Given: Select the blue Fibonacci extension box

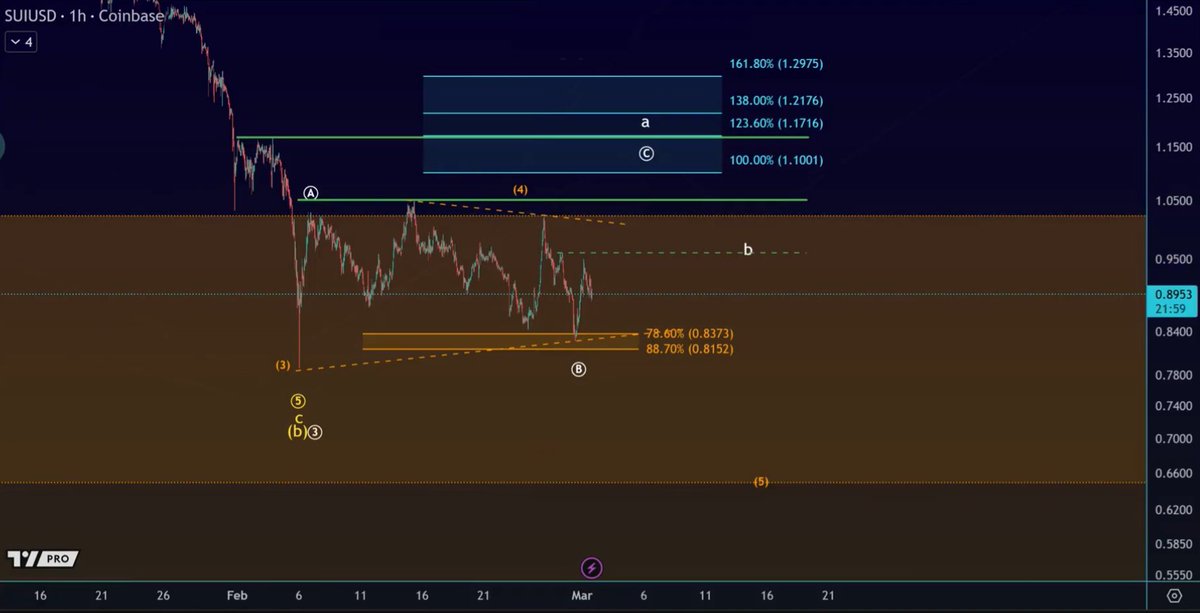Looking at the screenshot, I should (x=572, y=124).
